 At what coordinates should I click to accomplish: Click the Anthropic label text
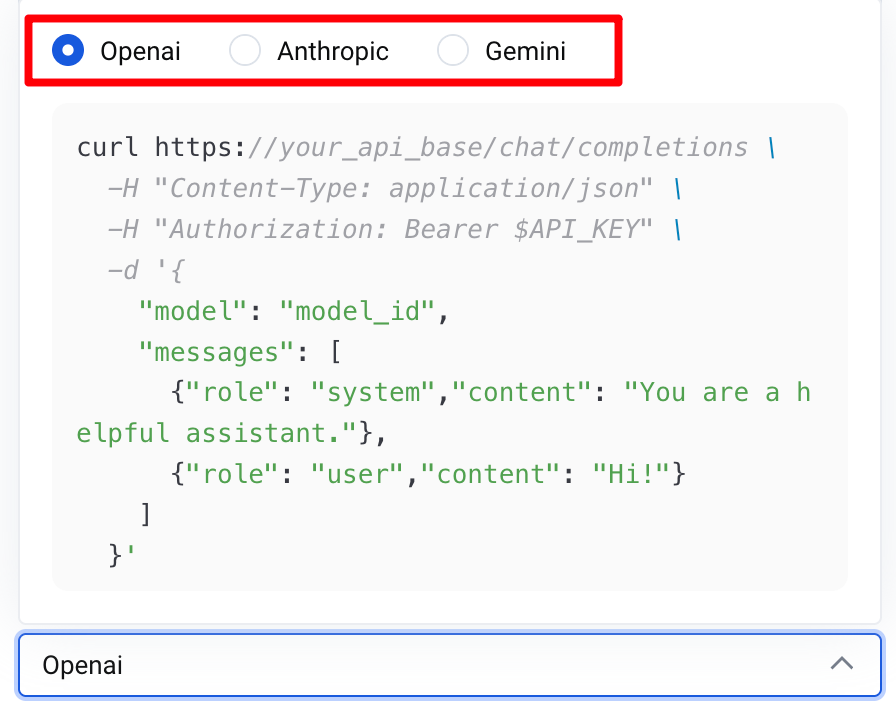coord(333,51)
